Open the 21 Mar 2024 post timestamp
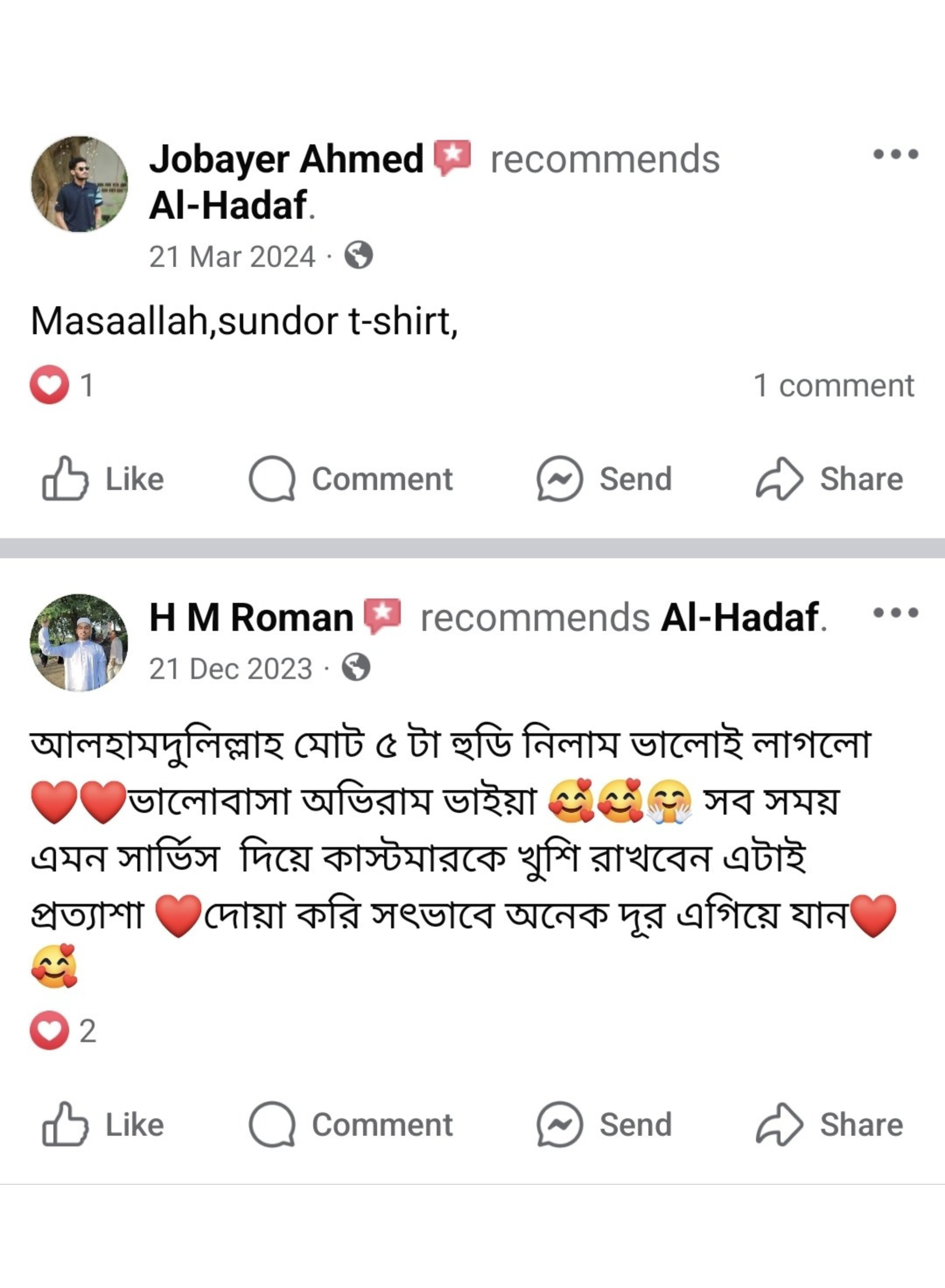This screenshot has height=1288, width=945. point(232,257)
